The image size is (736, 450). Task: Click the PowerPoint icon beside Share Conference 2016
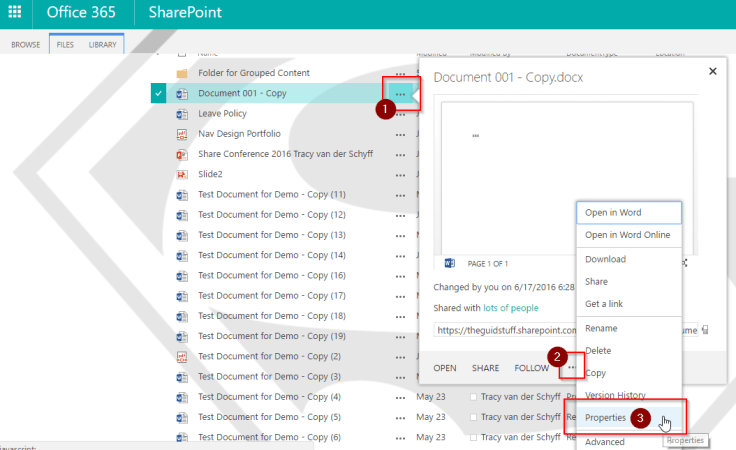(x=182, y=155)
